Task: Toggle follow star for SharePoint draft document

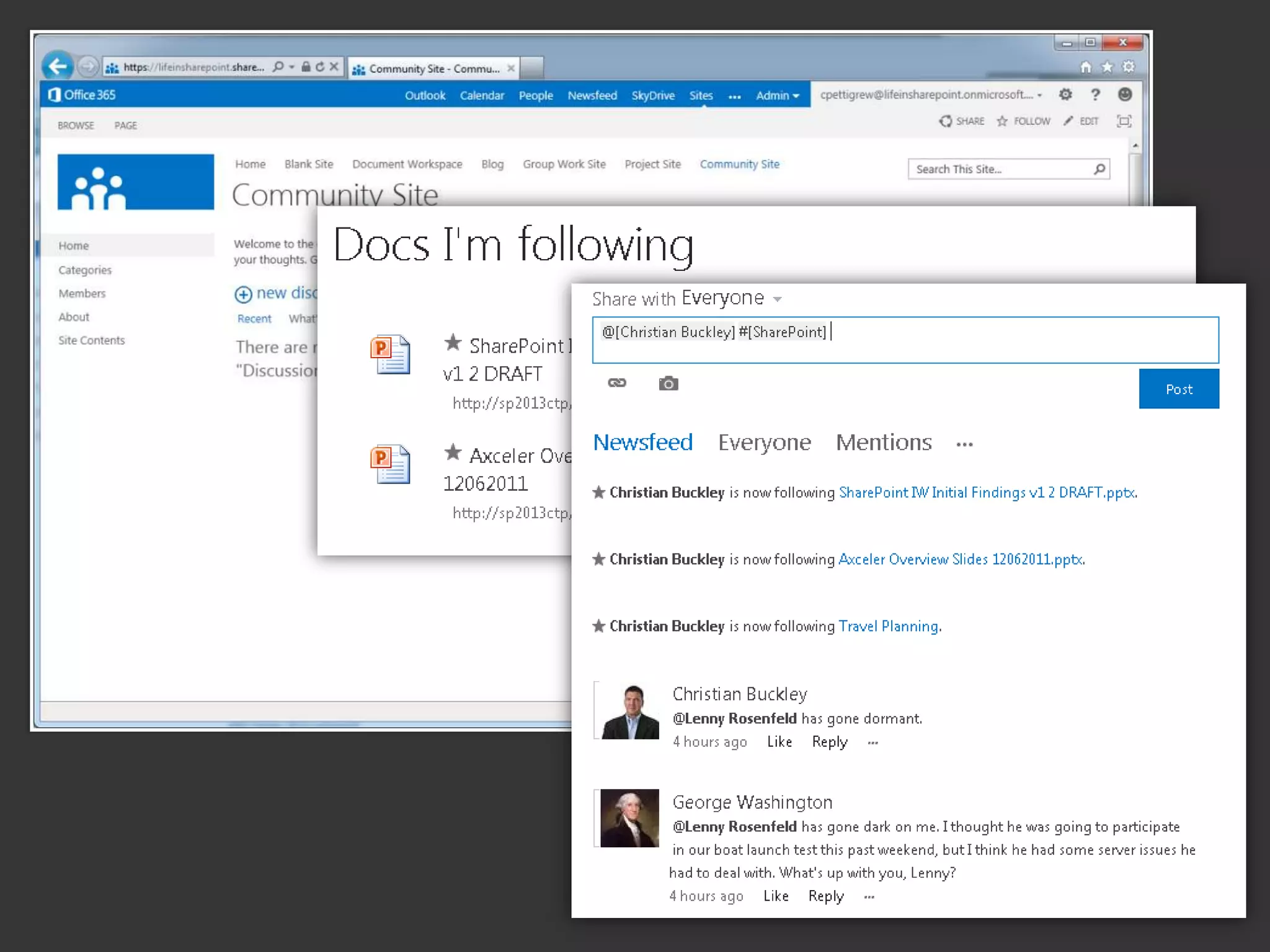Action: (x=453, y=342)
